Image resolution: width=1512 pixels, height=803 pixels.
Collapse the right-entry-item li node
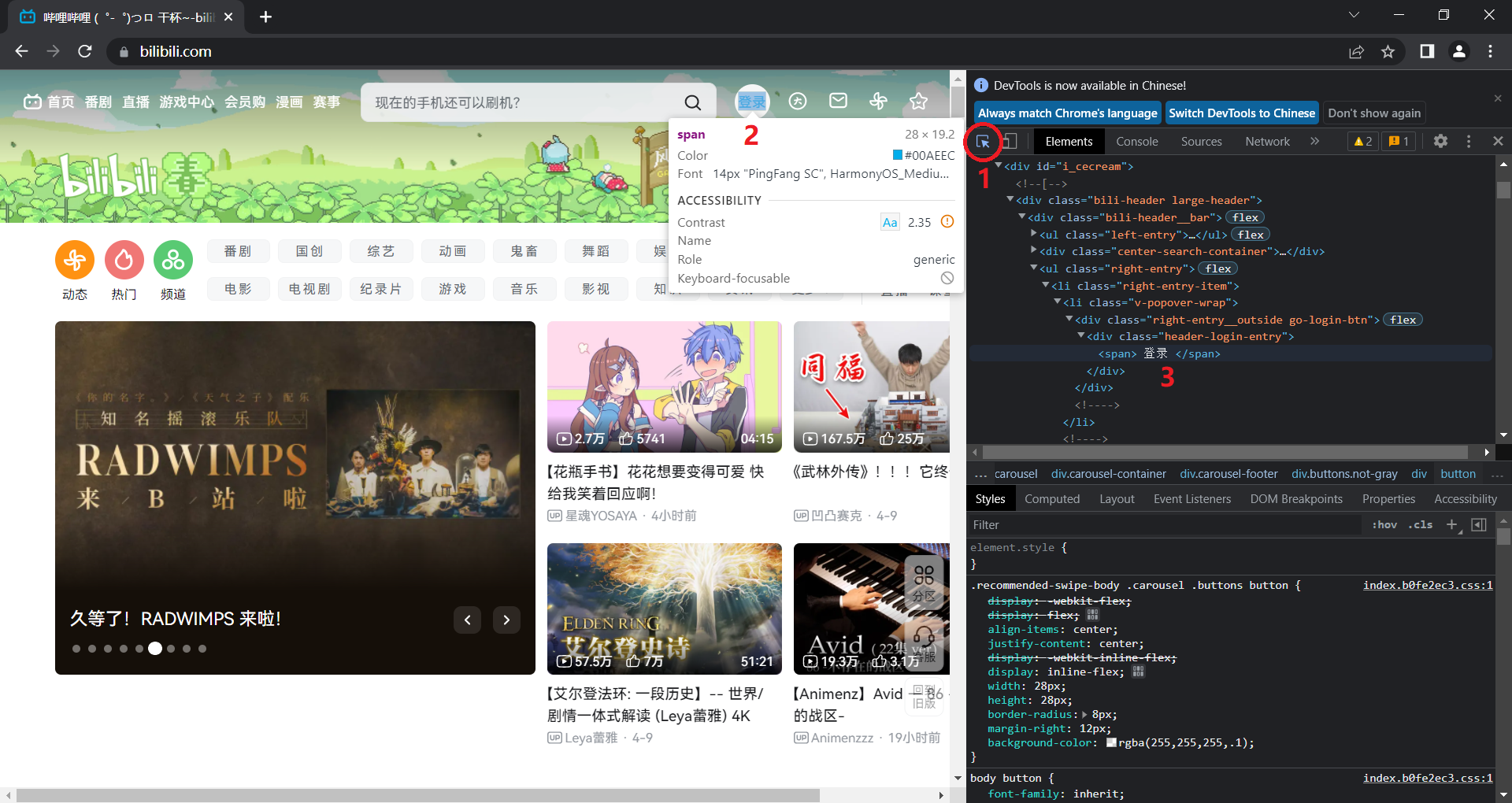click(1046, 286)
